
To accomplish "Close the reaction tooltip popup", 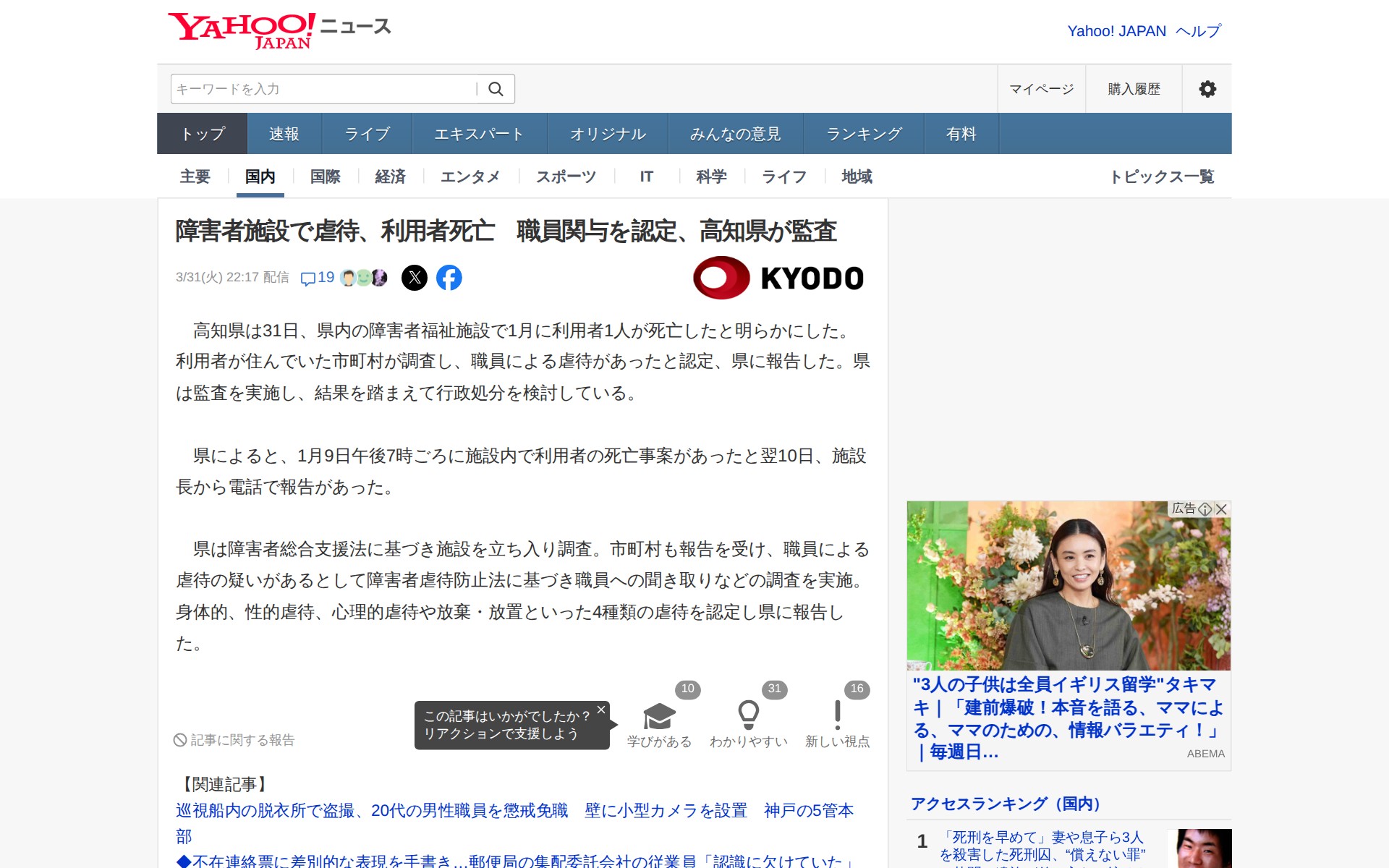I will [x=601, y=710].
